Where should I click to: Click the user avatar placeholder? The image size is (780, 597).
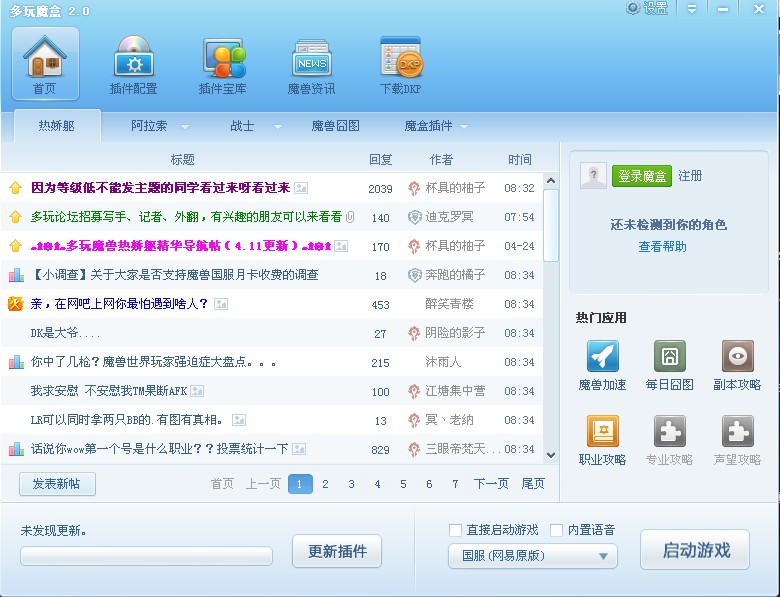[x=593, y=175]
